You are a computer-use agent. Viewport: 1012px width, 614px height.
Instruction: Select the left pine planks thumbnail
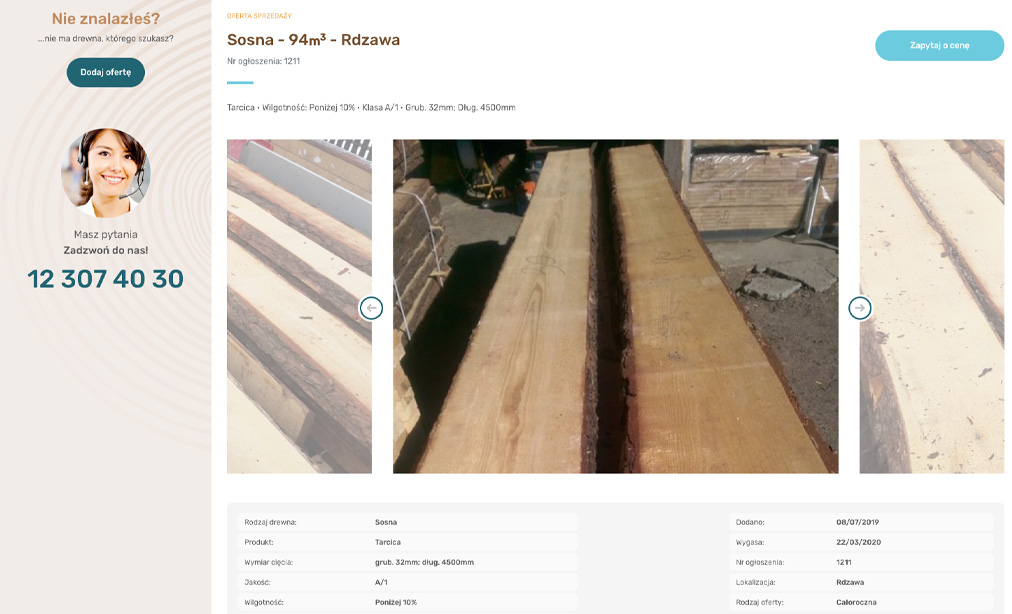[x=299, y=306]
